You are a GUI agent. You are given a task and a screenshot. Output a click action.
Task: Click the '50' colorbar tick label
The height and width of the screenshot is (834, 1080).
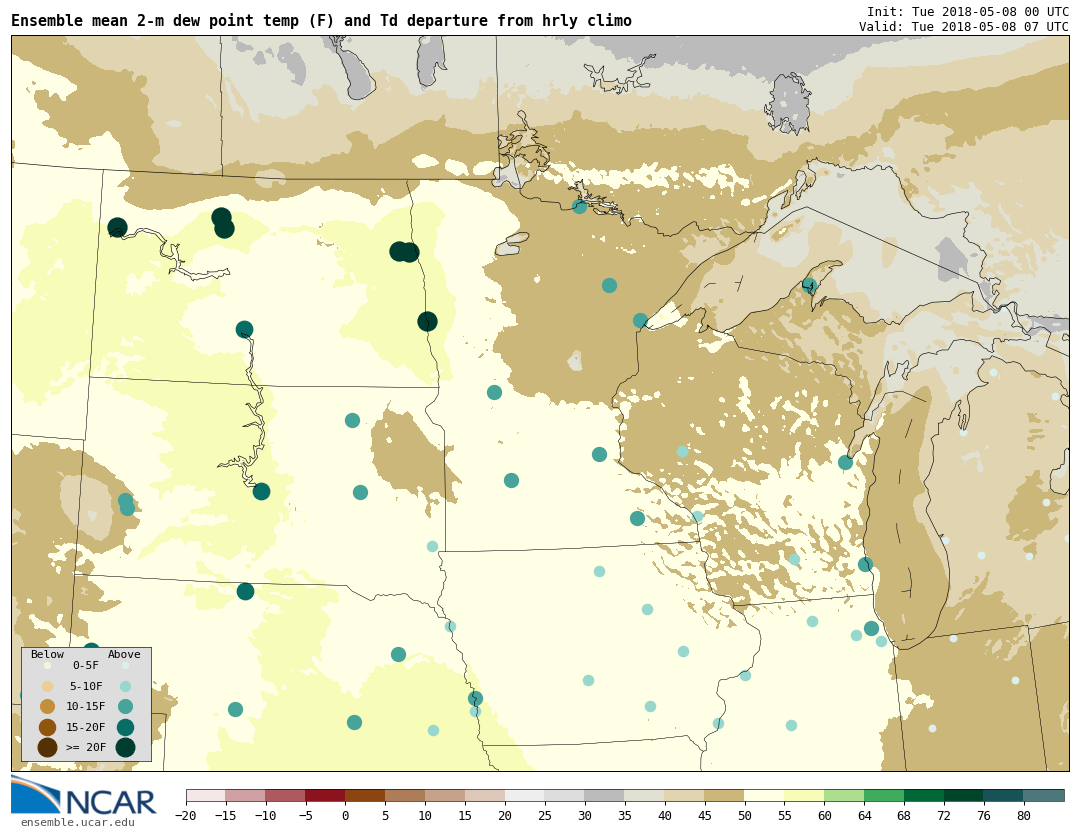745,816
